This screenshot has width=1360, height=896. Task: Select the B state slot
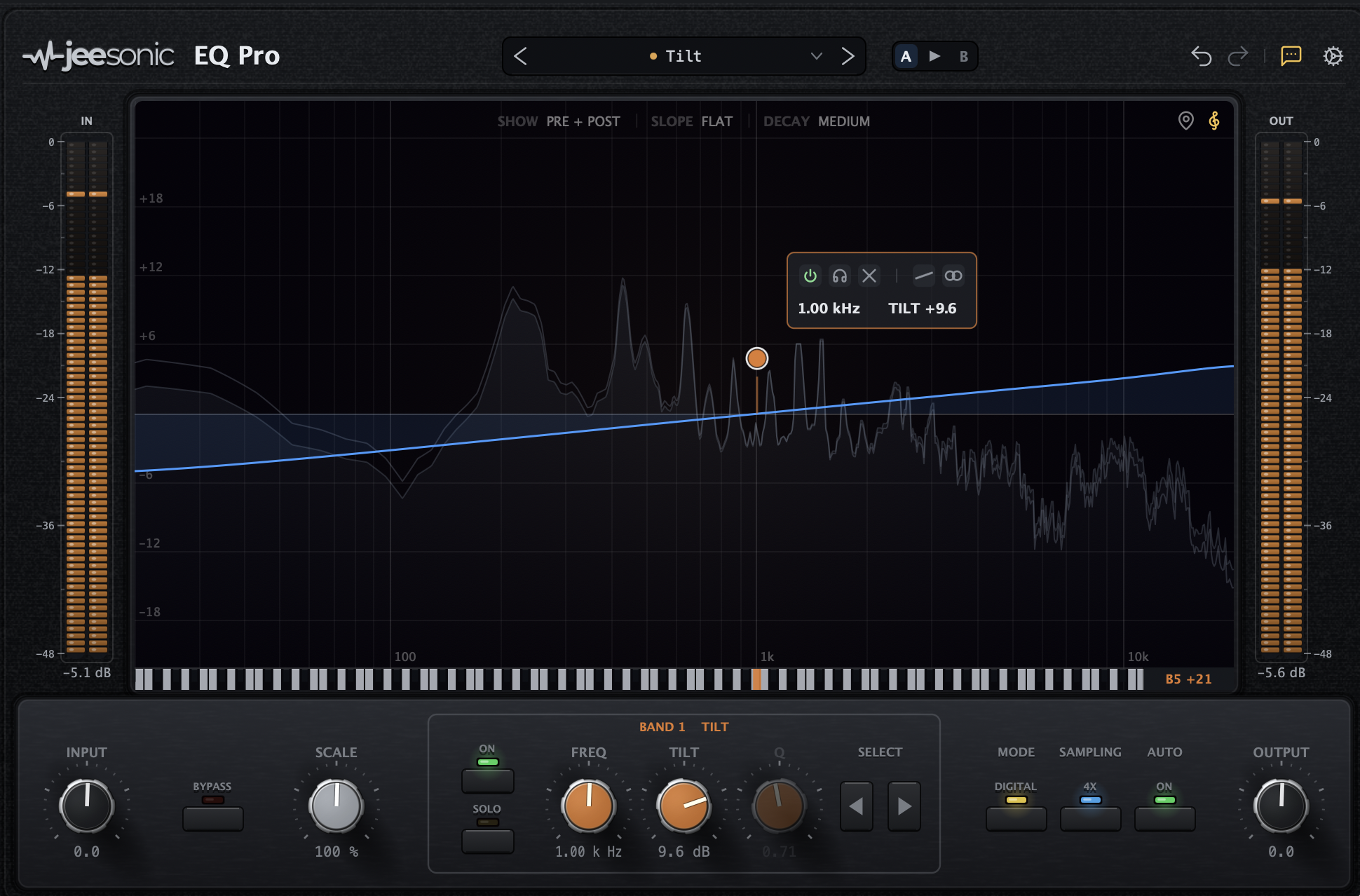pos(964,56)
